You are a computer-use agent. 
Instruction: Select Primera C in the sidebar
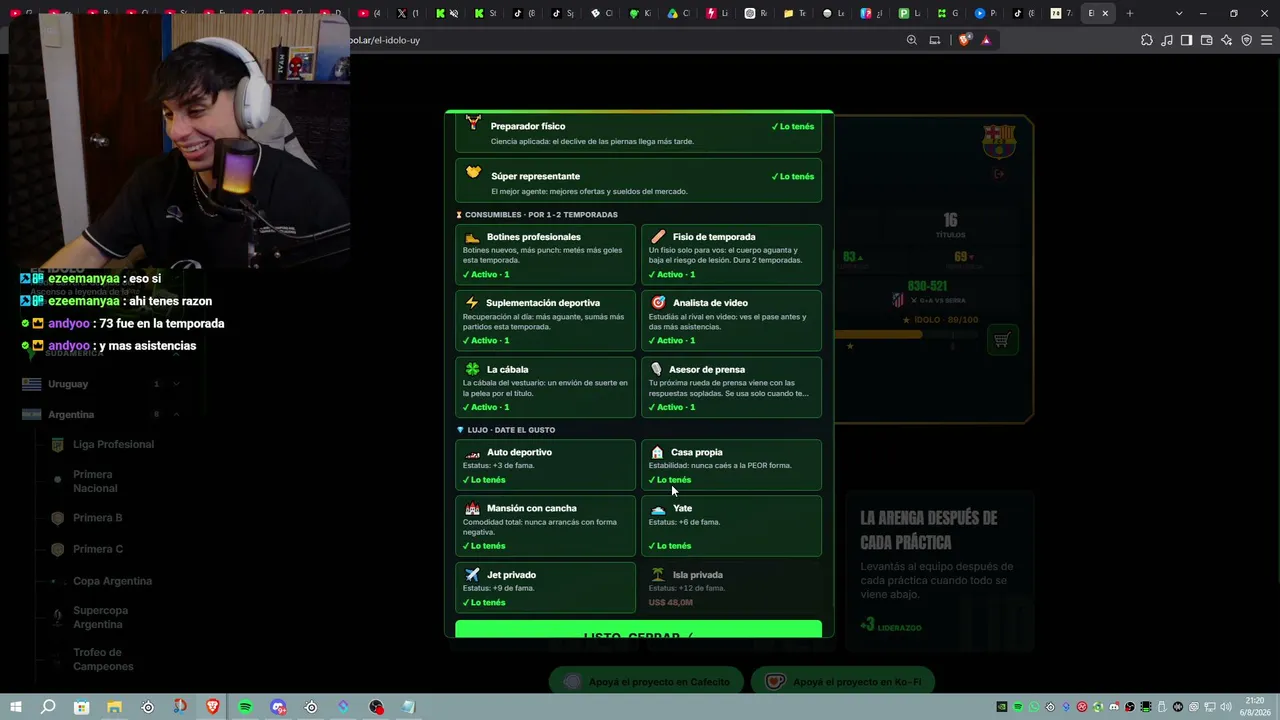(98, 549)
